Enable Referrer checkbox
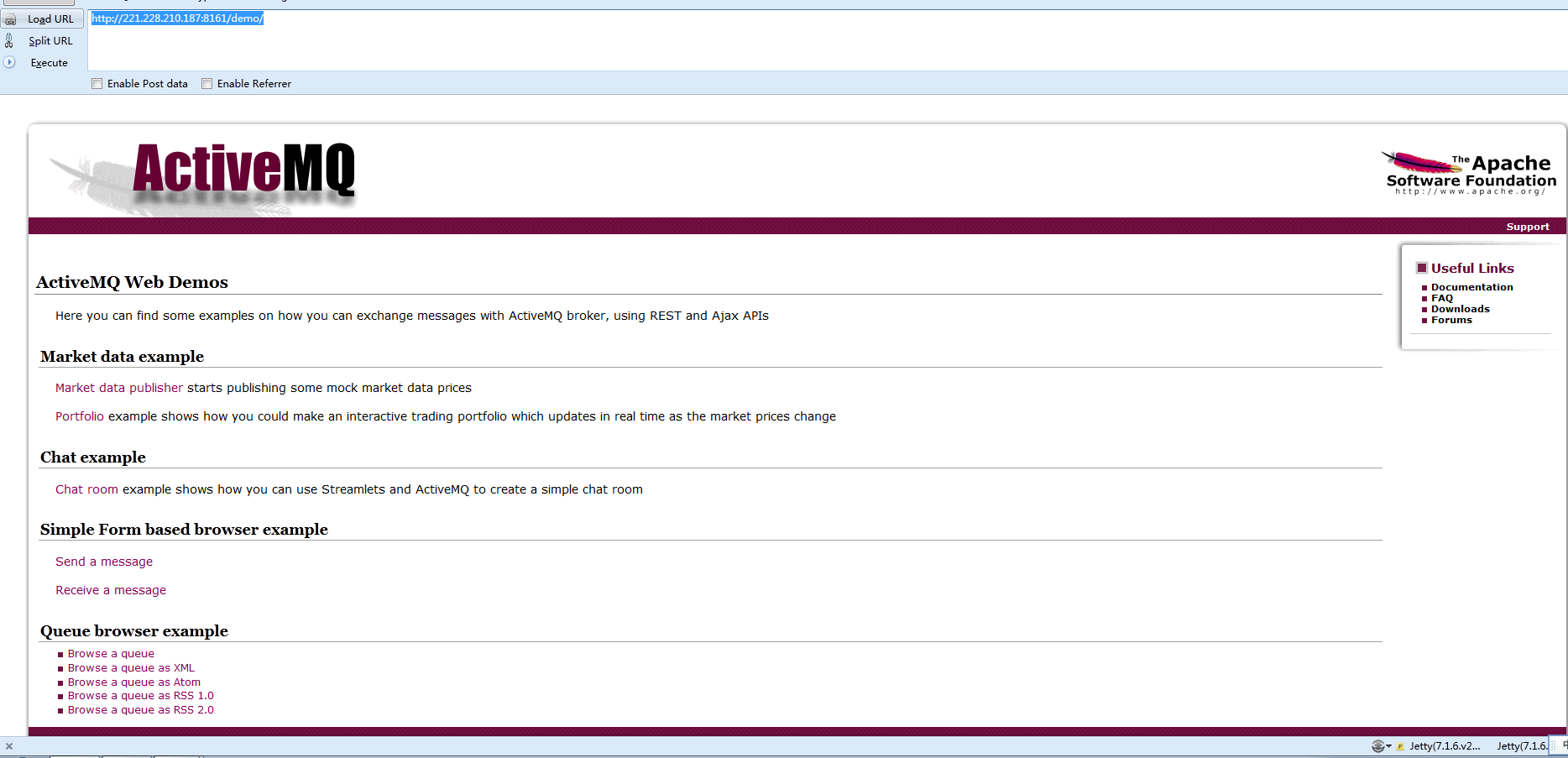The height and width of the screenshot is (758, 1568). [206, 84]
